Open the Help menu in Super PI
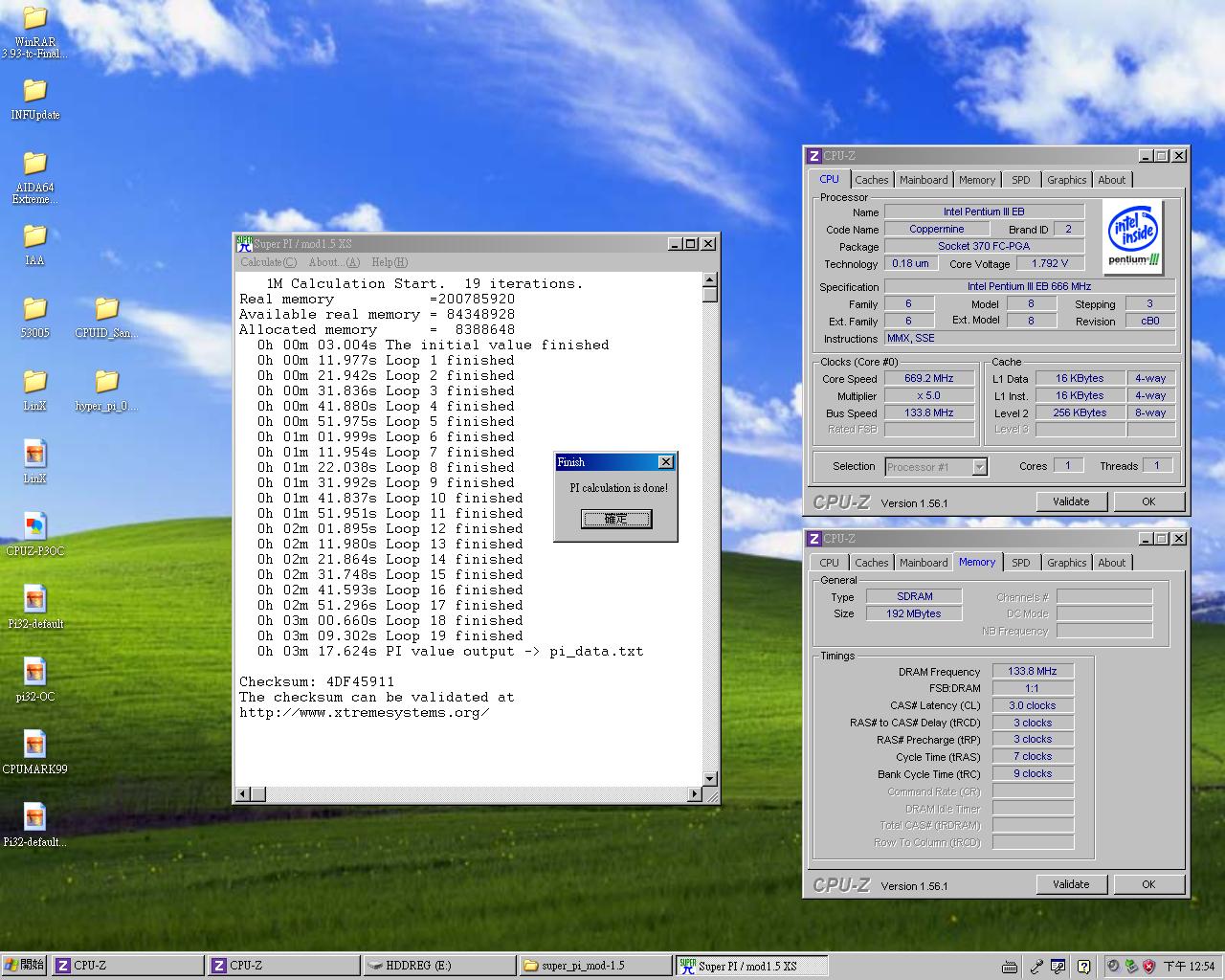 [x=390, y=262]
